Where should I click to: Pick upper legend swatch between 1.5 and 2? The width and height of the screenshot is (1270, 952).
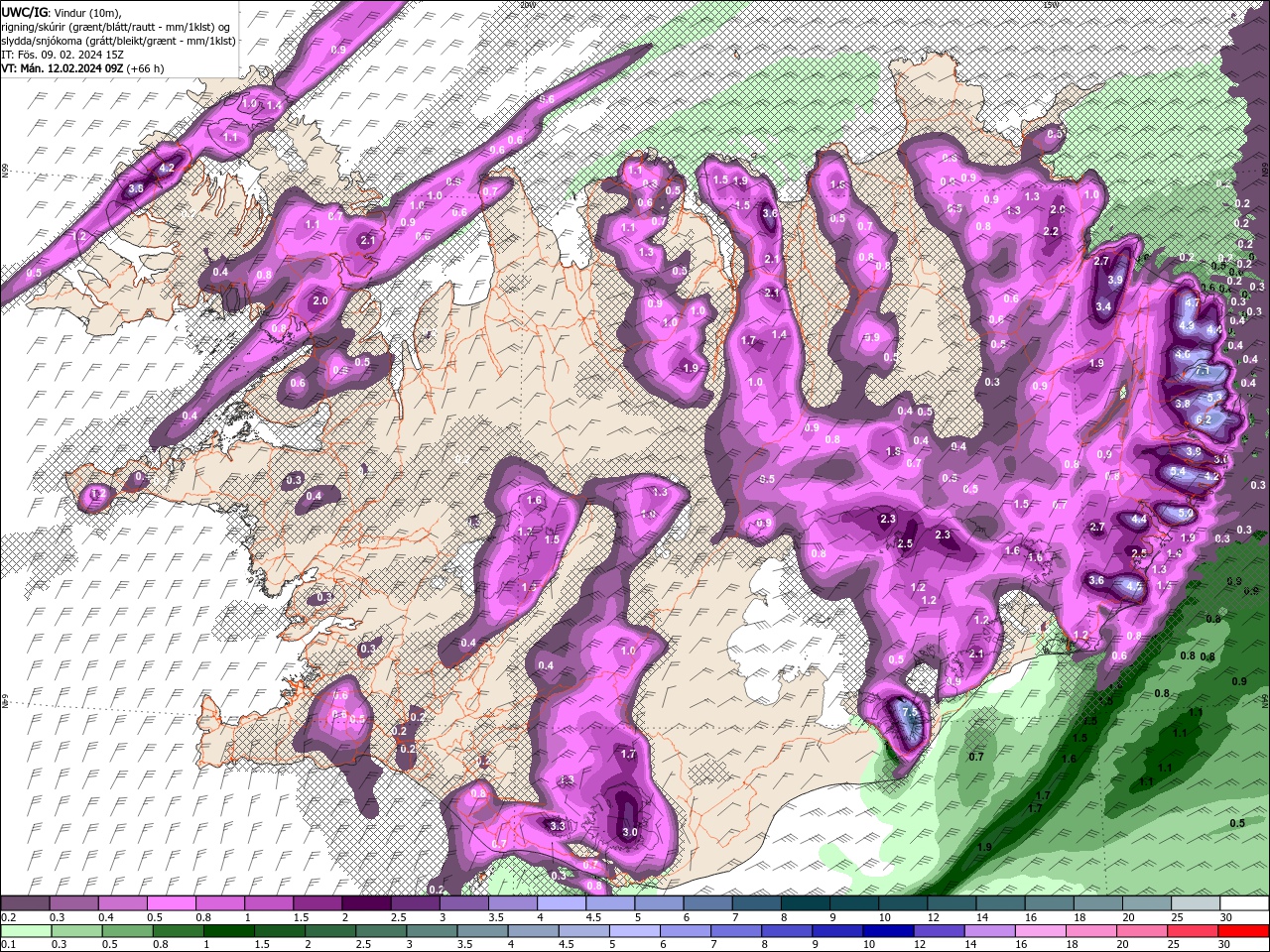tap(317, 902)
